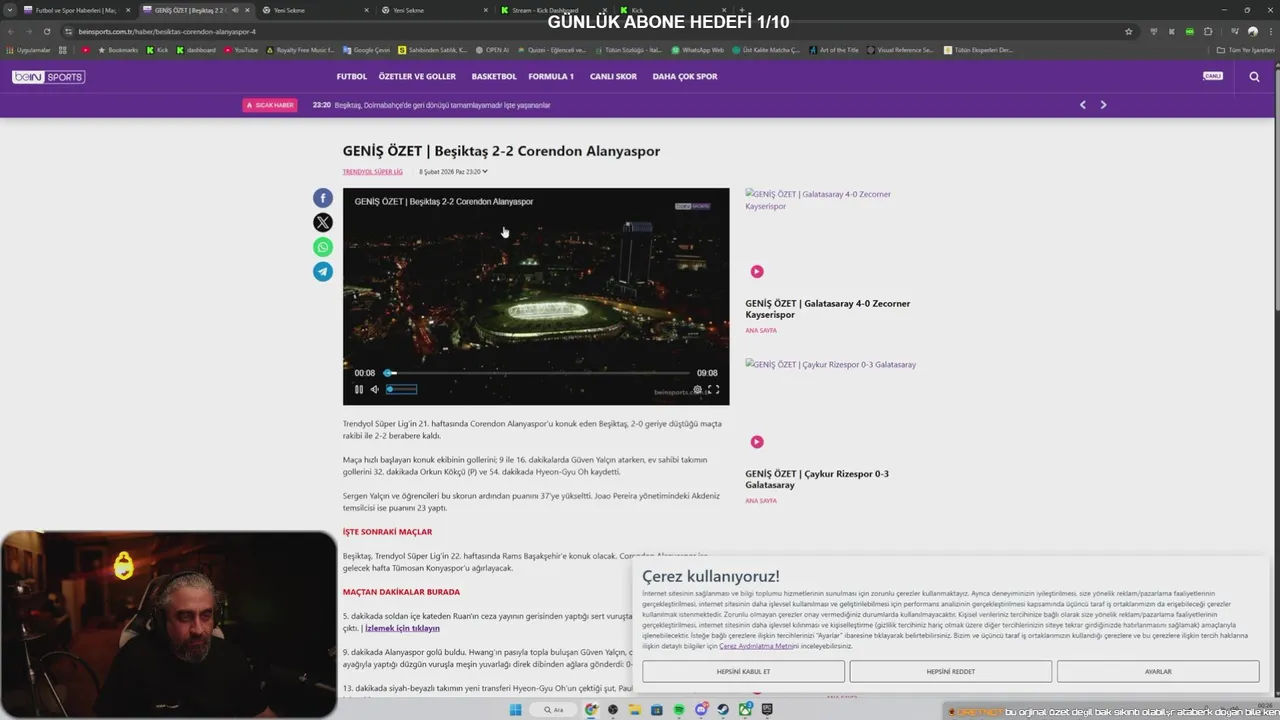Share article via Telegram icon
The width and height of the screenshot is (1280, 720).
click(x=323, y=271)
